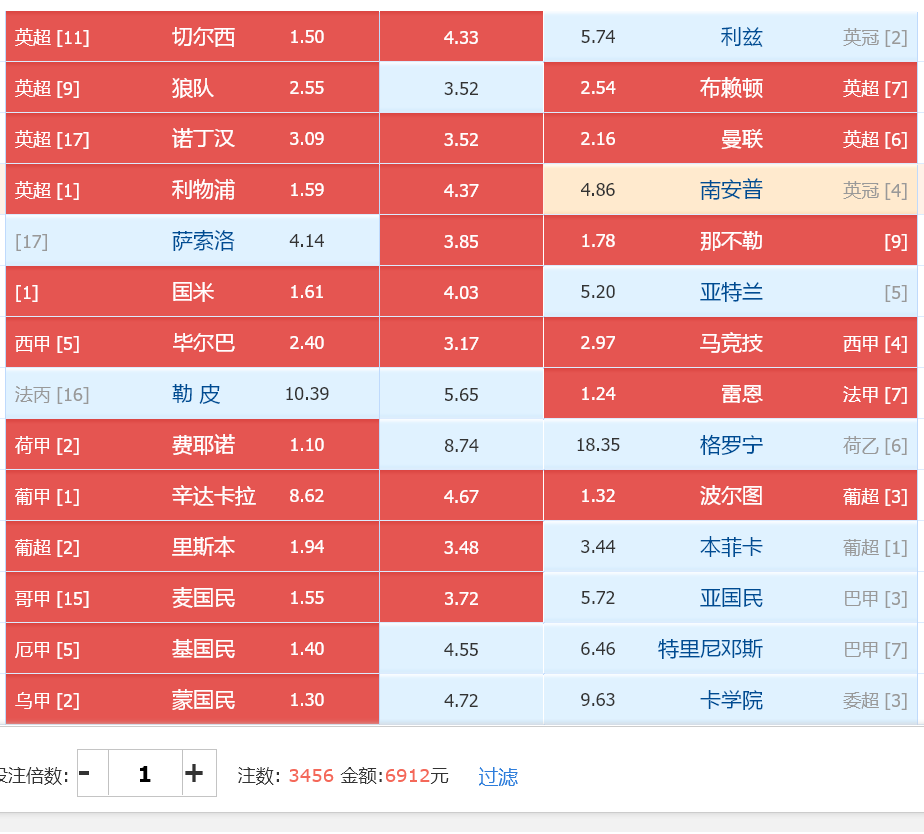924x834 pixels.
Task: Focus the bet multiplier input field
Action: (x=145, y=773)
